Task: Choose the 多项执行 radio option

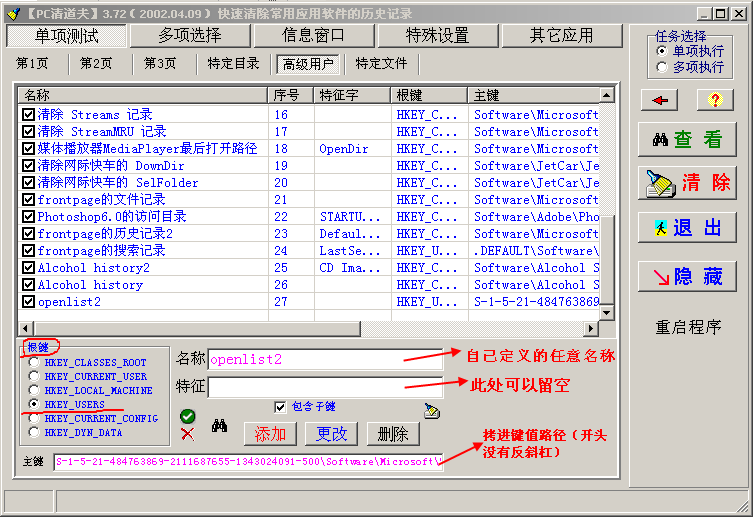Action: tap(662, 67)
